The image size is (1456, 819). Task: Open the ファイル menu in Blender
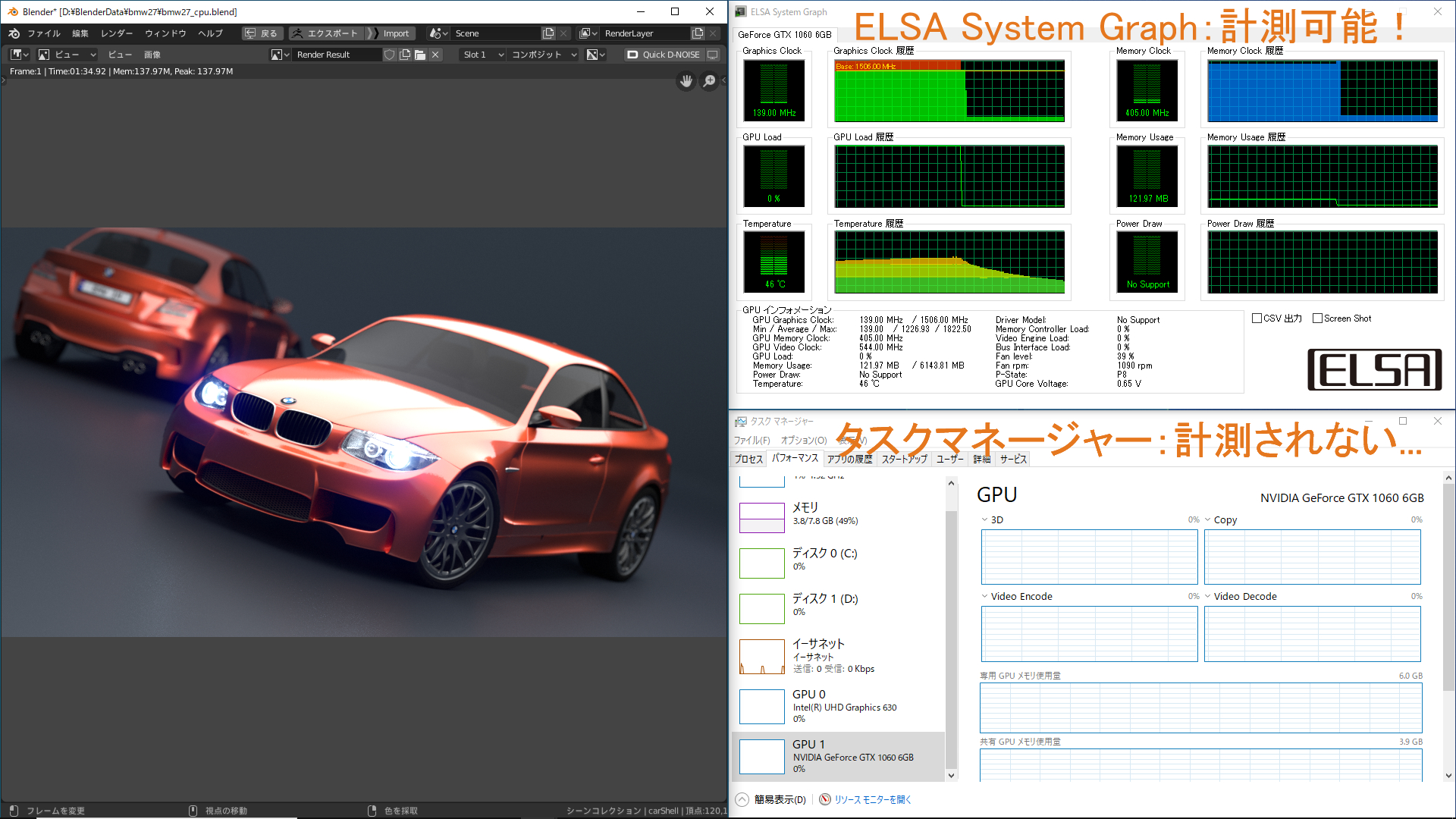click(43, 33)
